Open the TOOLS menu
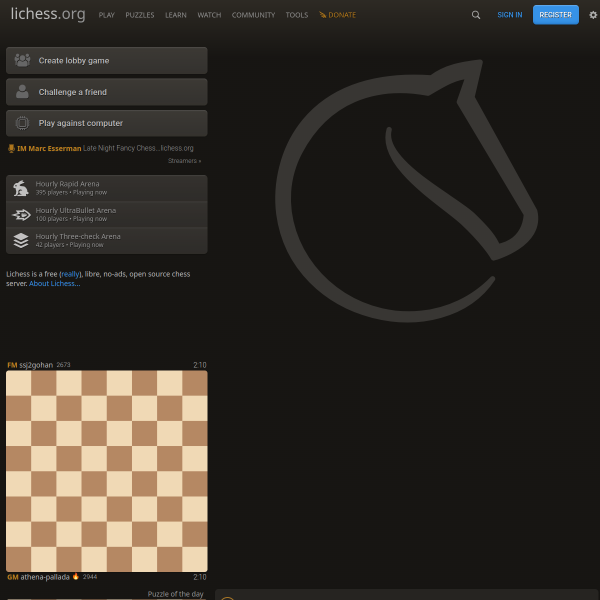The width and height of the screenshot is (600, 600). pos(297,15)
